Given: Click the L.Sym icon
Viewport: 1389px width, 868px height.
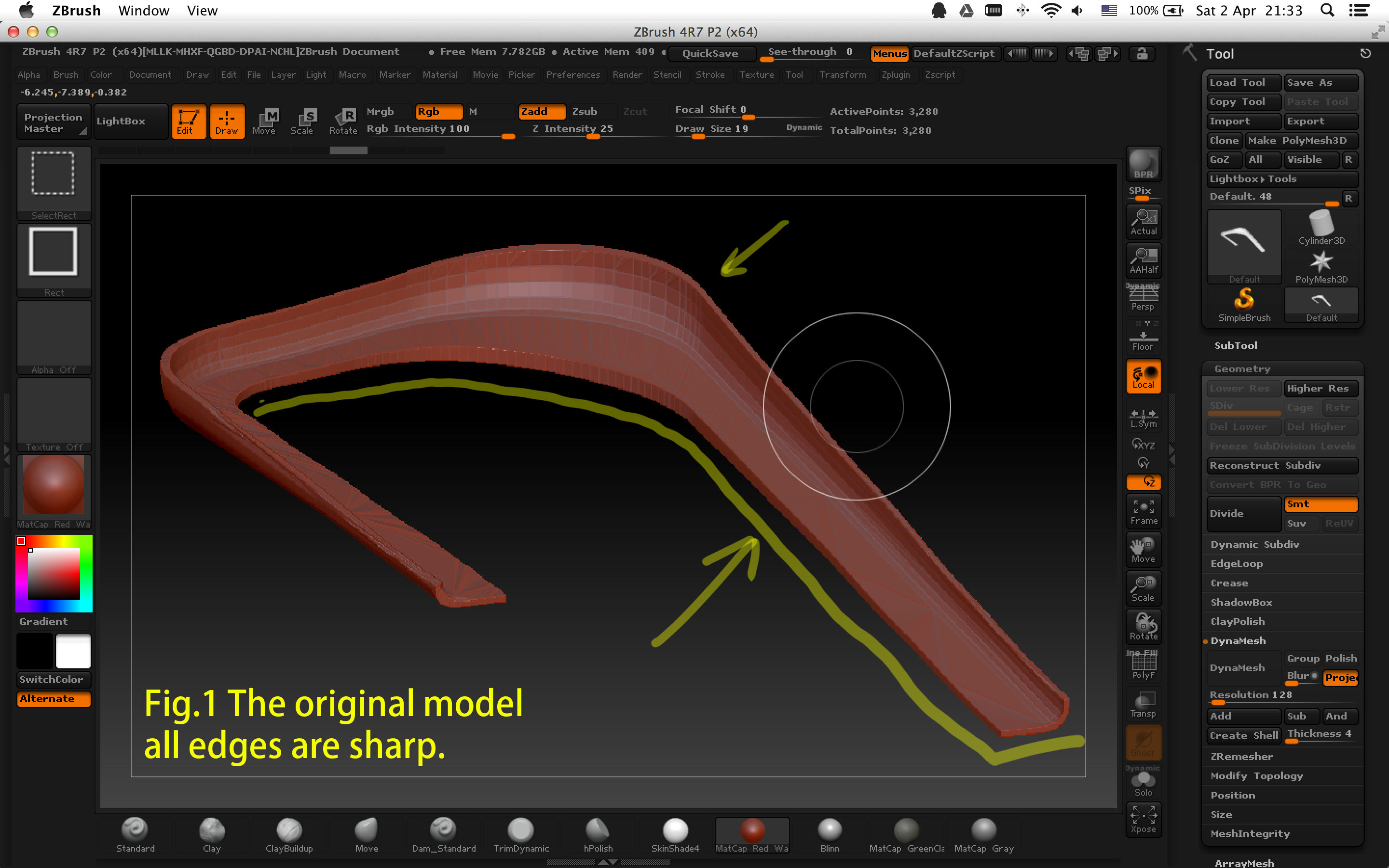Looking at the screenshot, I should (1144, 419).
